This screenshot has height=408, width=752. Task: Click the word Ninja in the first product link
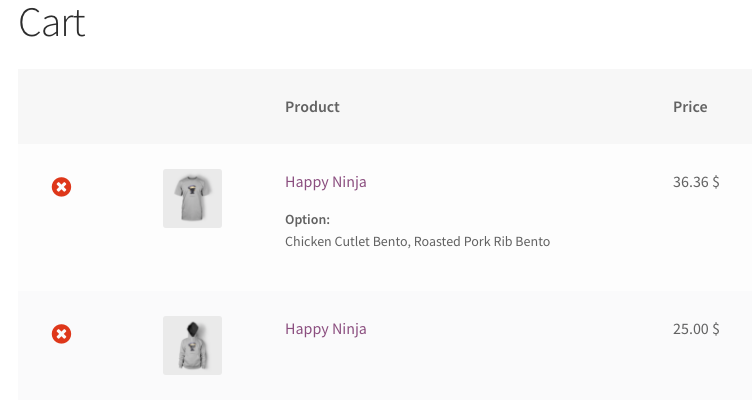point(348,182)
